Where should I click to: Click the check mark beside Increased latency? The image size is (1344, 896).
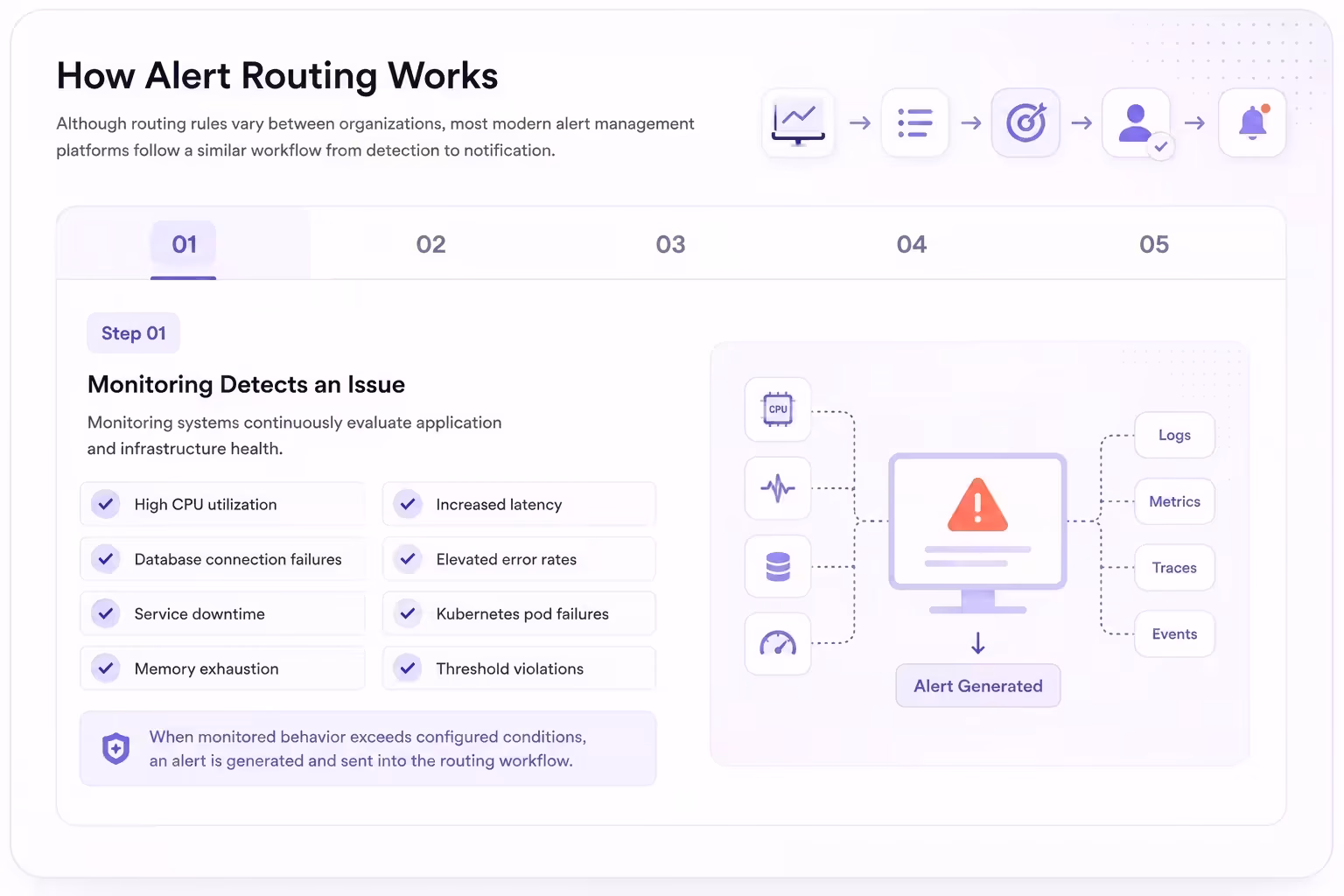(408, 504)
